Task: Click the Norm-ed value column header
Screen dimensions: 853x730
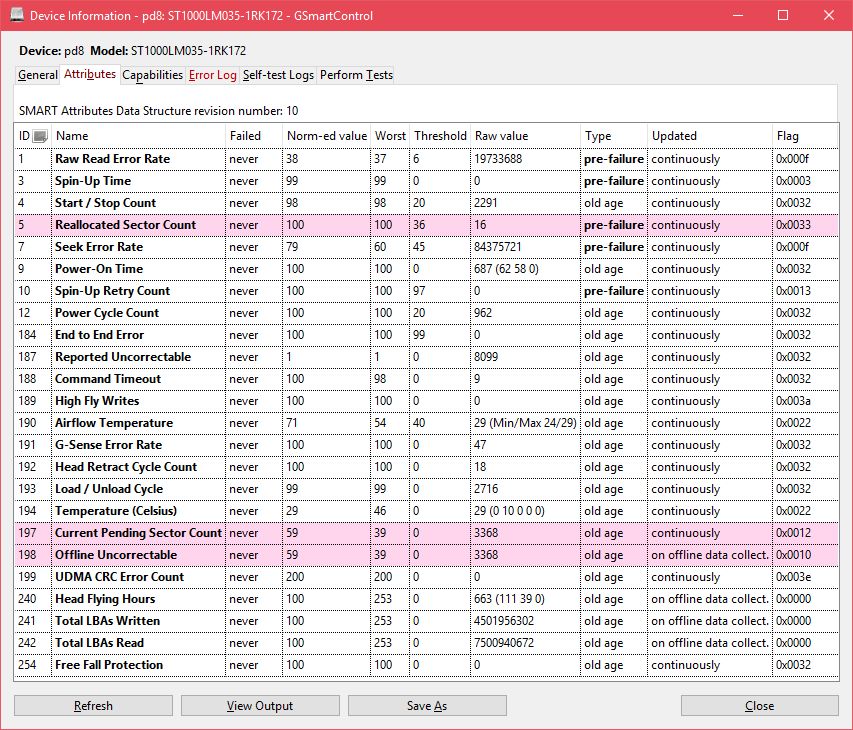Action: (x=327, y=136)
